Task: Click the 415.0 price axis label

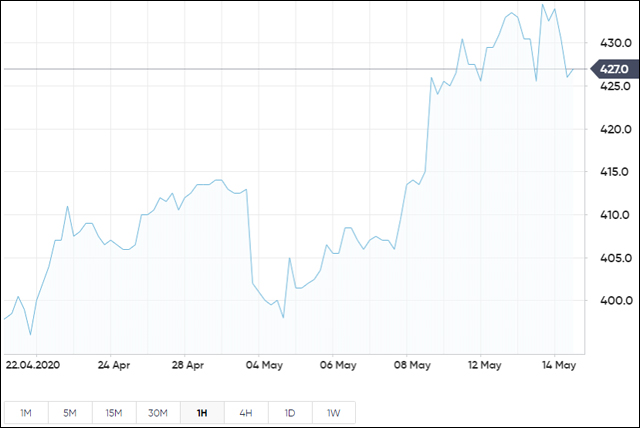Action: pos(614,172)
